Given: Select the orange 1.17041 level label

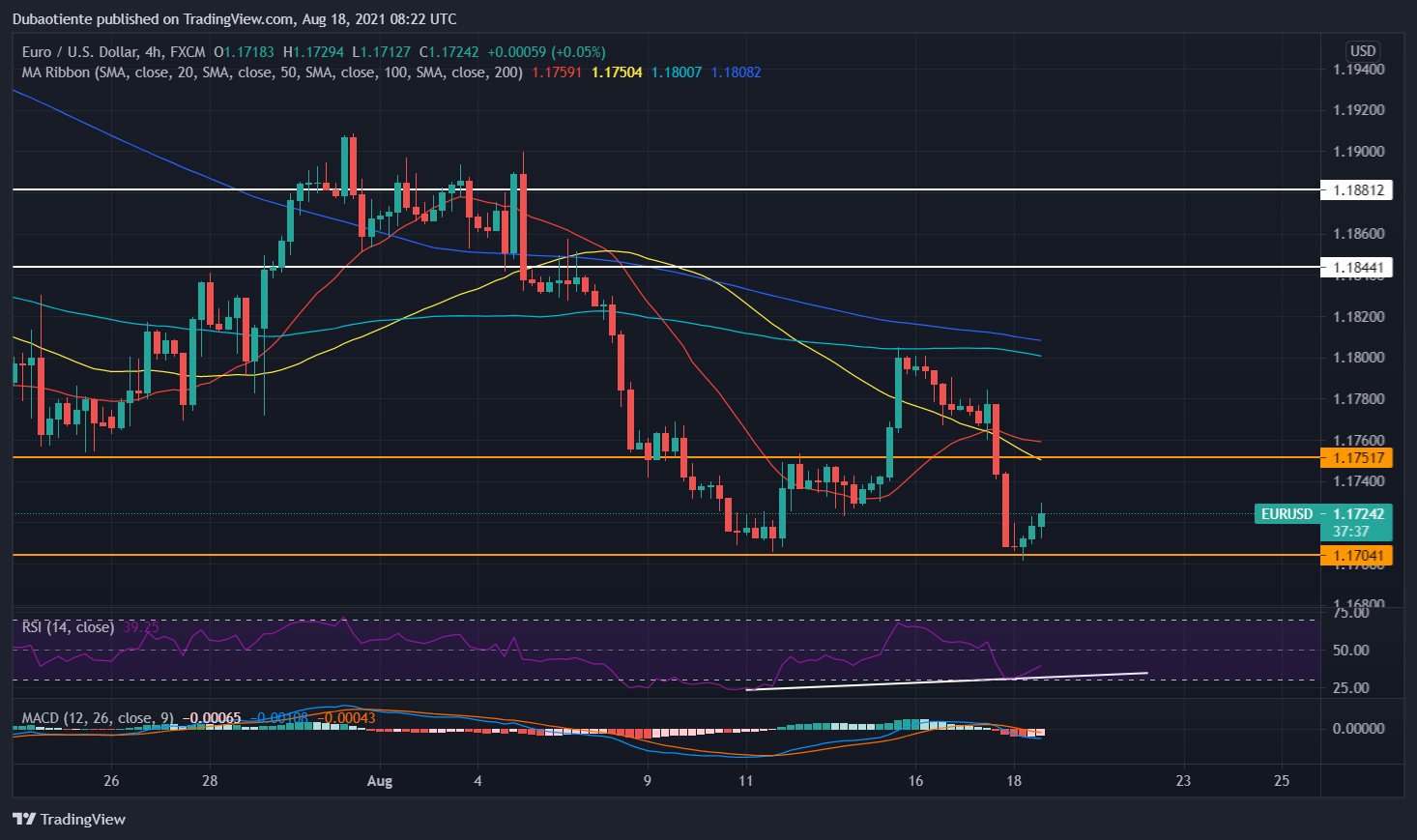Looking at the screenshot, I should point(1357,555).
